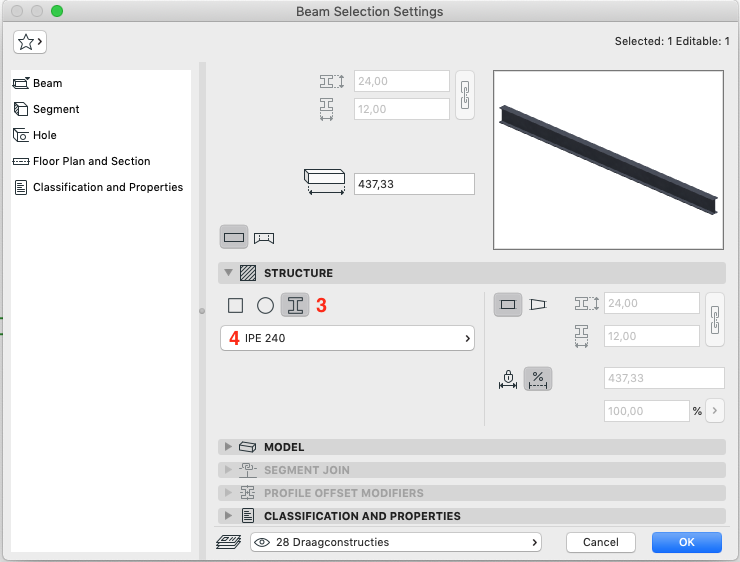Click the segment length field 437,33
The width and height of the screenshot is (740, 562).
664,378
